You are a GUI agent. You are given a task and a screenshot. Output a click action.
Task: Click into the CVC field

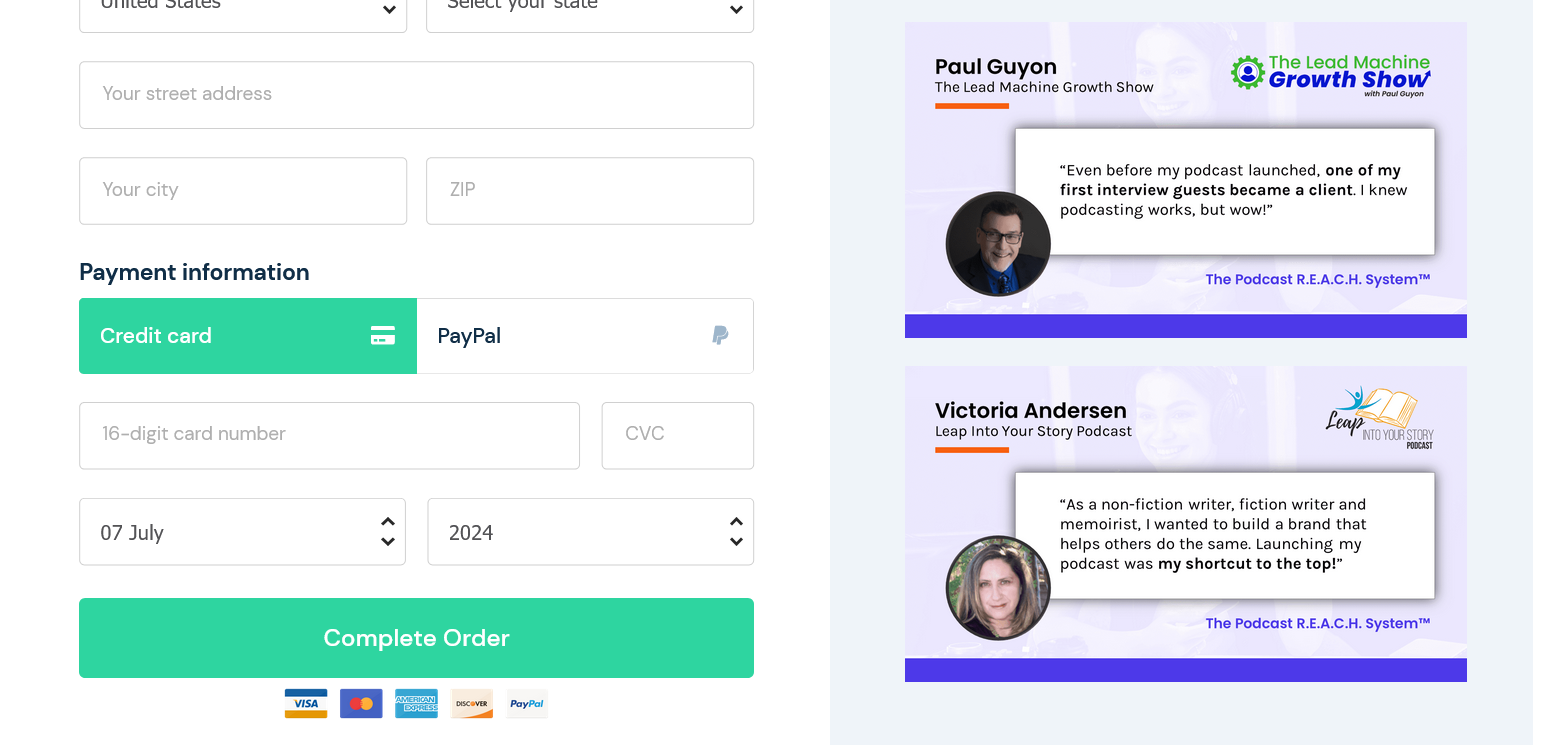(x=678, y=436)
